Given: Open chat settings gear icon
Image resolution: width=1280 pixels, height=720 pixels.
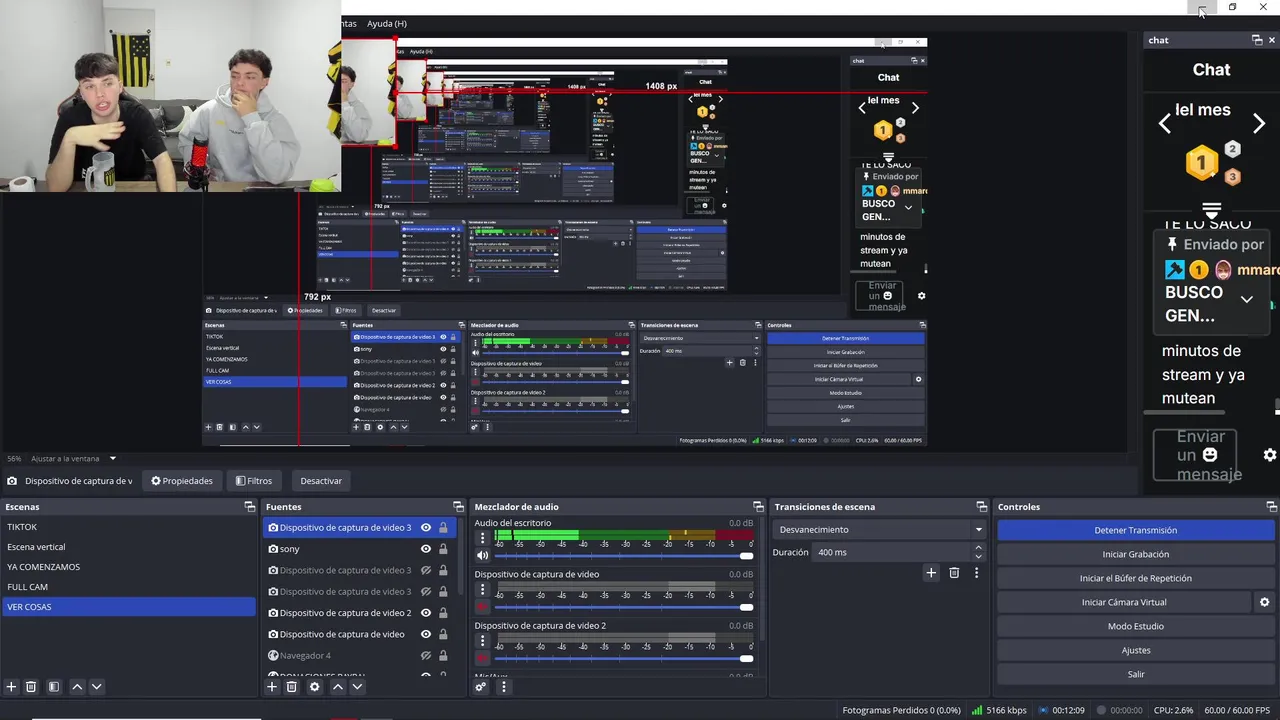Looking at the screenshot, I should [1270, 455].
